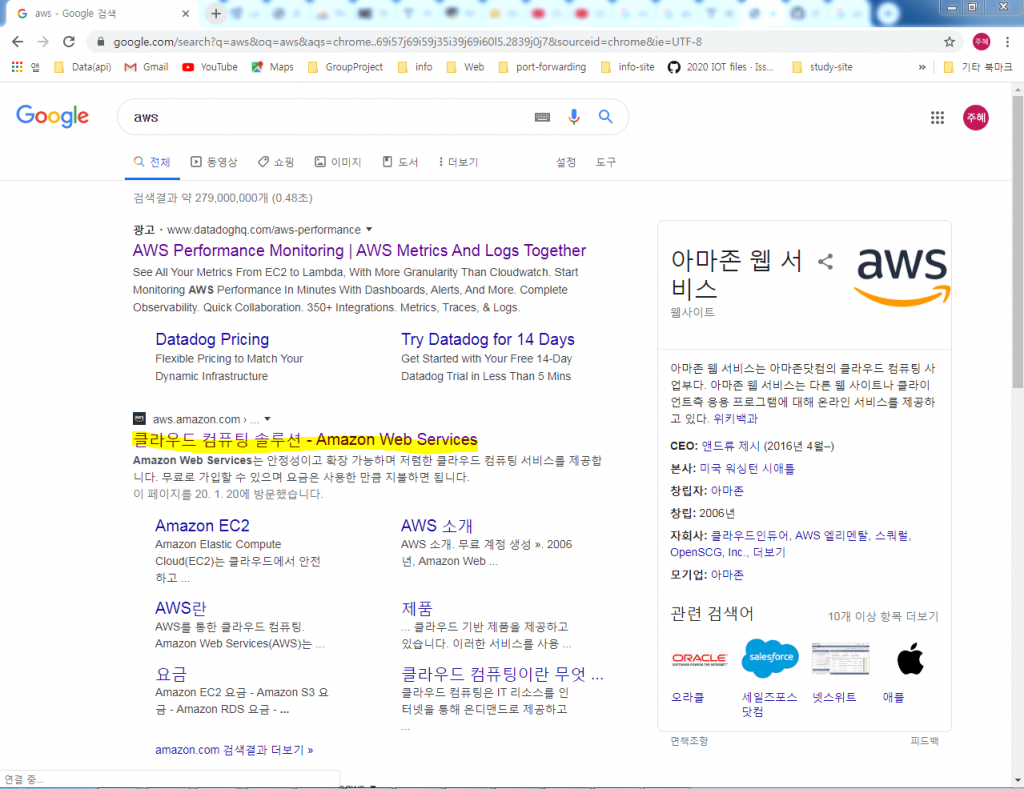Image resolution: width=1024 pixels, height=789 pixels.
Task: Expand aws.amazon.com result dropdown arrow
Action: coord(267,419)
